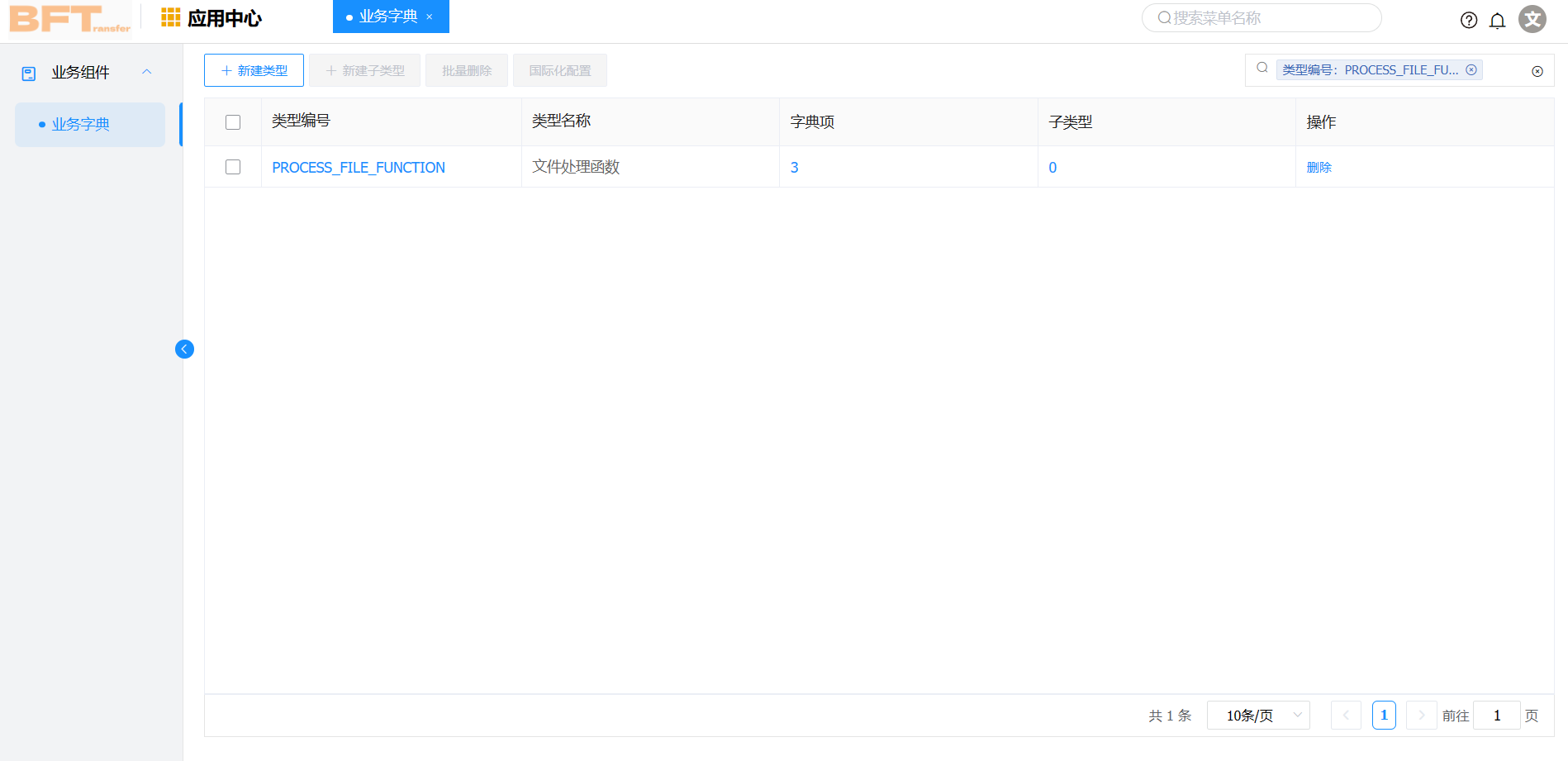
Task: Click the help question mark icon
Action: point(1469,20)
